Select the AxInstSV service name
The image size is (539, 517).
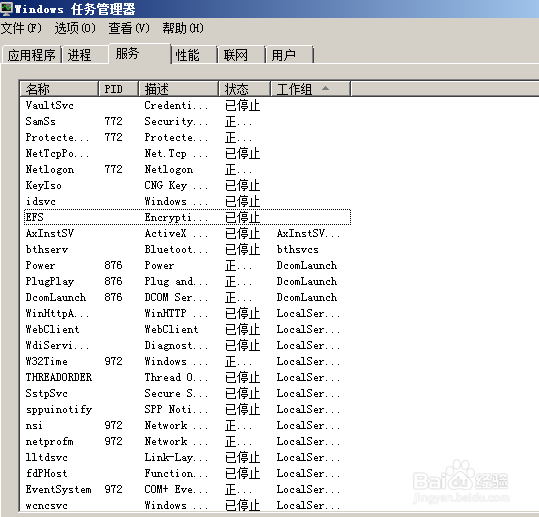[50, 233]
